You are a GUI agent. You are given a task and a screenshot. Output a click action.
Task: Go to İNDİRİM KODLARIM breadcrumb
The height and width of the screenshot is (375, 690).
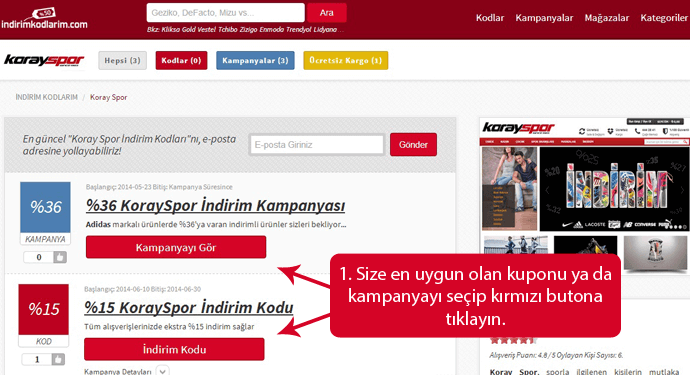point(47,97)
